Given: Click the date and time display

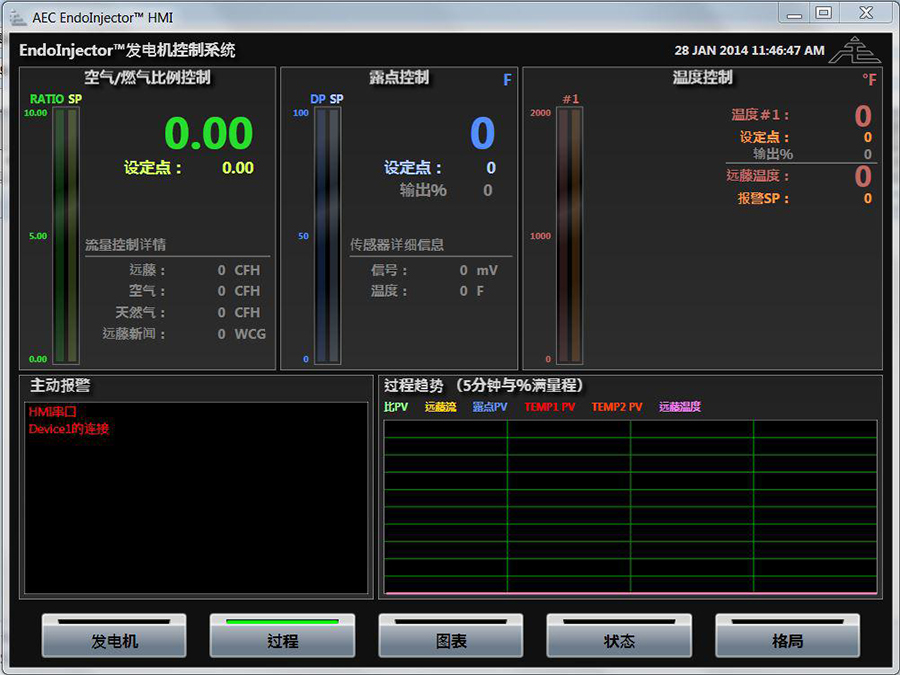Looking at the screenshot, I should (x=749, y=50).
